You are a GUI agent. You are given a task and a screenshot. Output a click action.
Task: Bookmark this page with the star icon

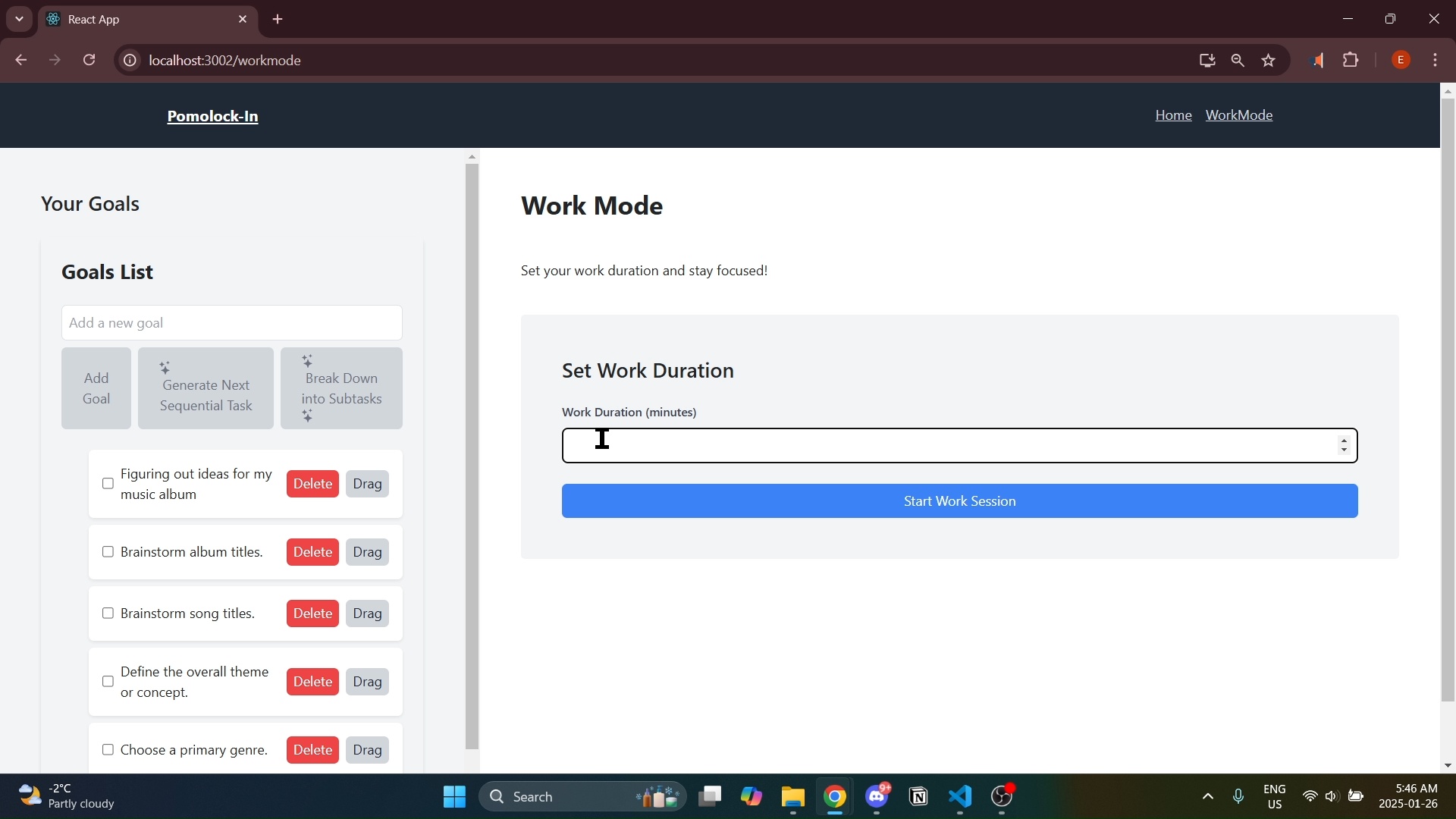pos(1269,61)
